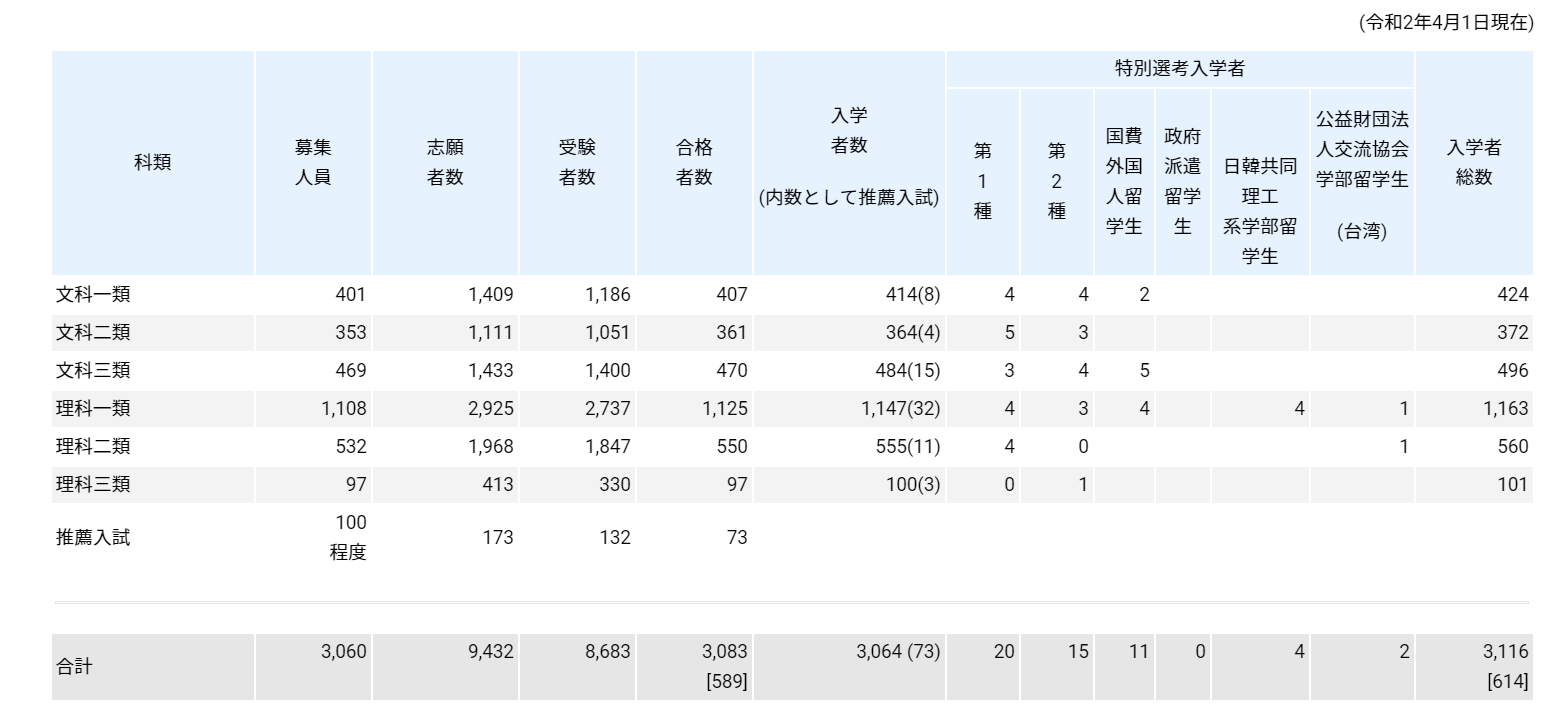Select the 推薦入試 row label
The height and width of the screenshot is (712, 1557).
point(93,538)
